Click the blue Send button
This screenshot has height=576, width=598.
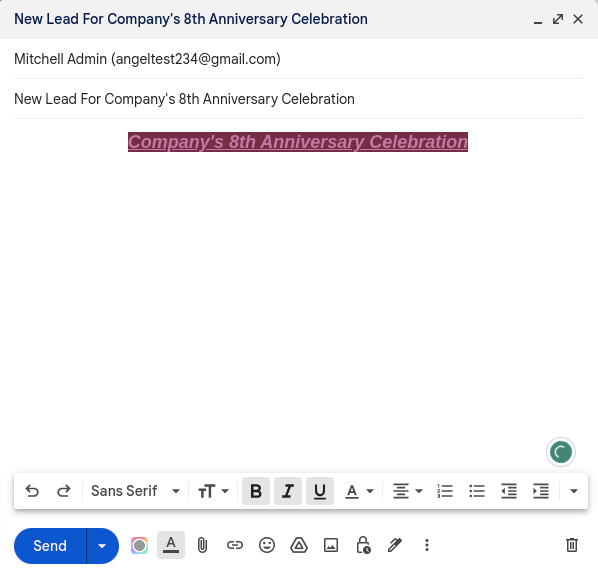coord(50,546)
